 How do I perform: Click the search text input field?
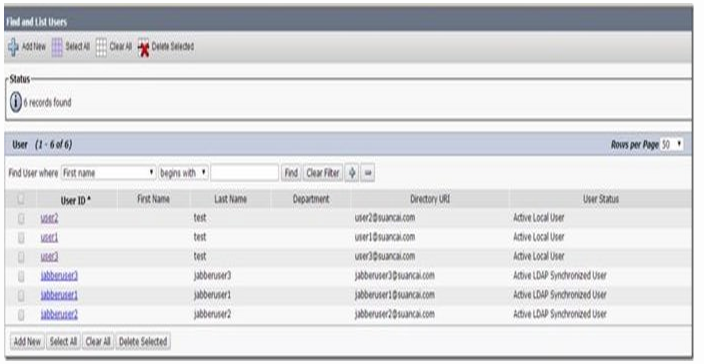coord(245,173)
